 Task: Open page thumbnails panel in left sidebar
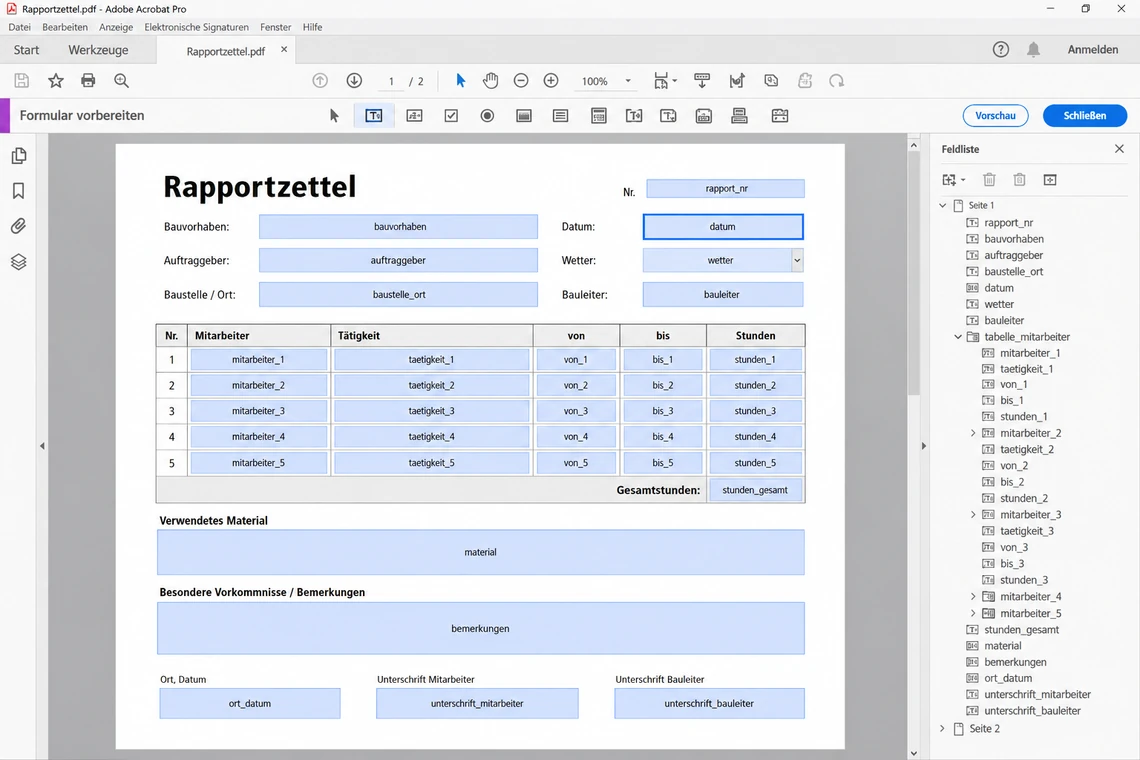coord(19,156)
